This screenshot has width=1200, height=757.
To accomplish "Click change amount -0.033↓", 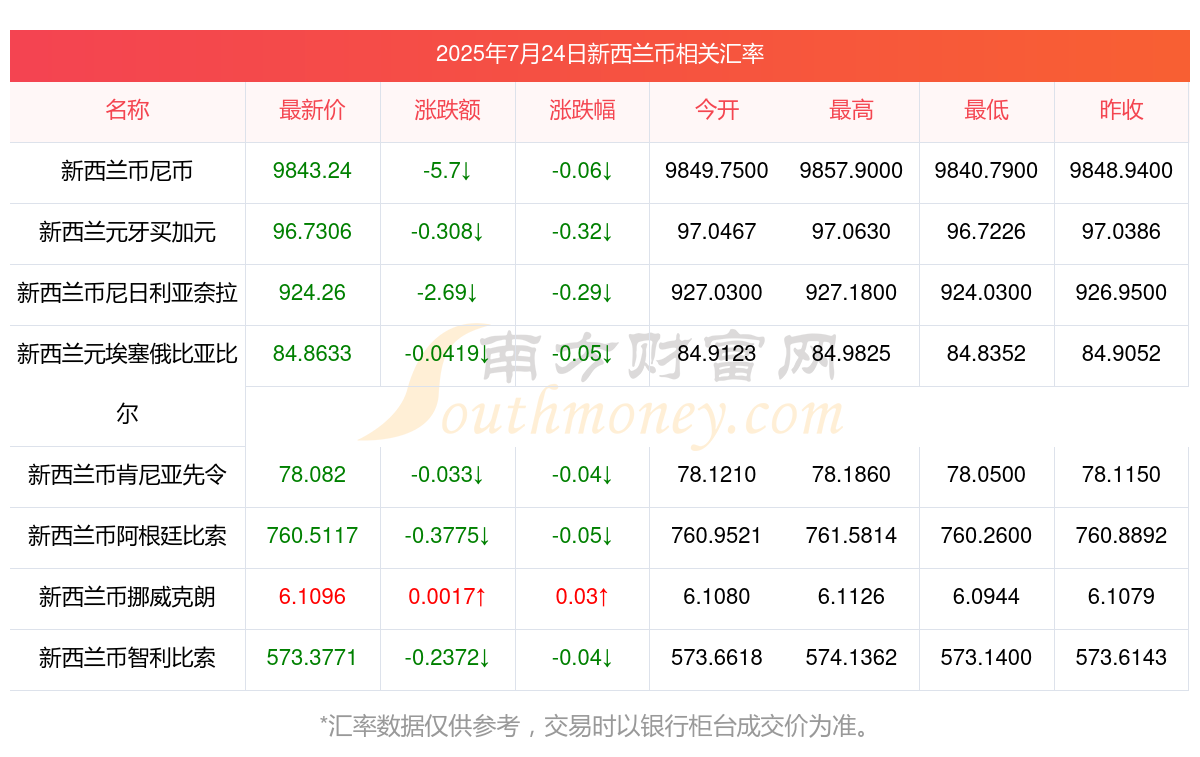I will [x=447, y=475].
